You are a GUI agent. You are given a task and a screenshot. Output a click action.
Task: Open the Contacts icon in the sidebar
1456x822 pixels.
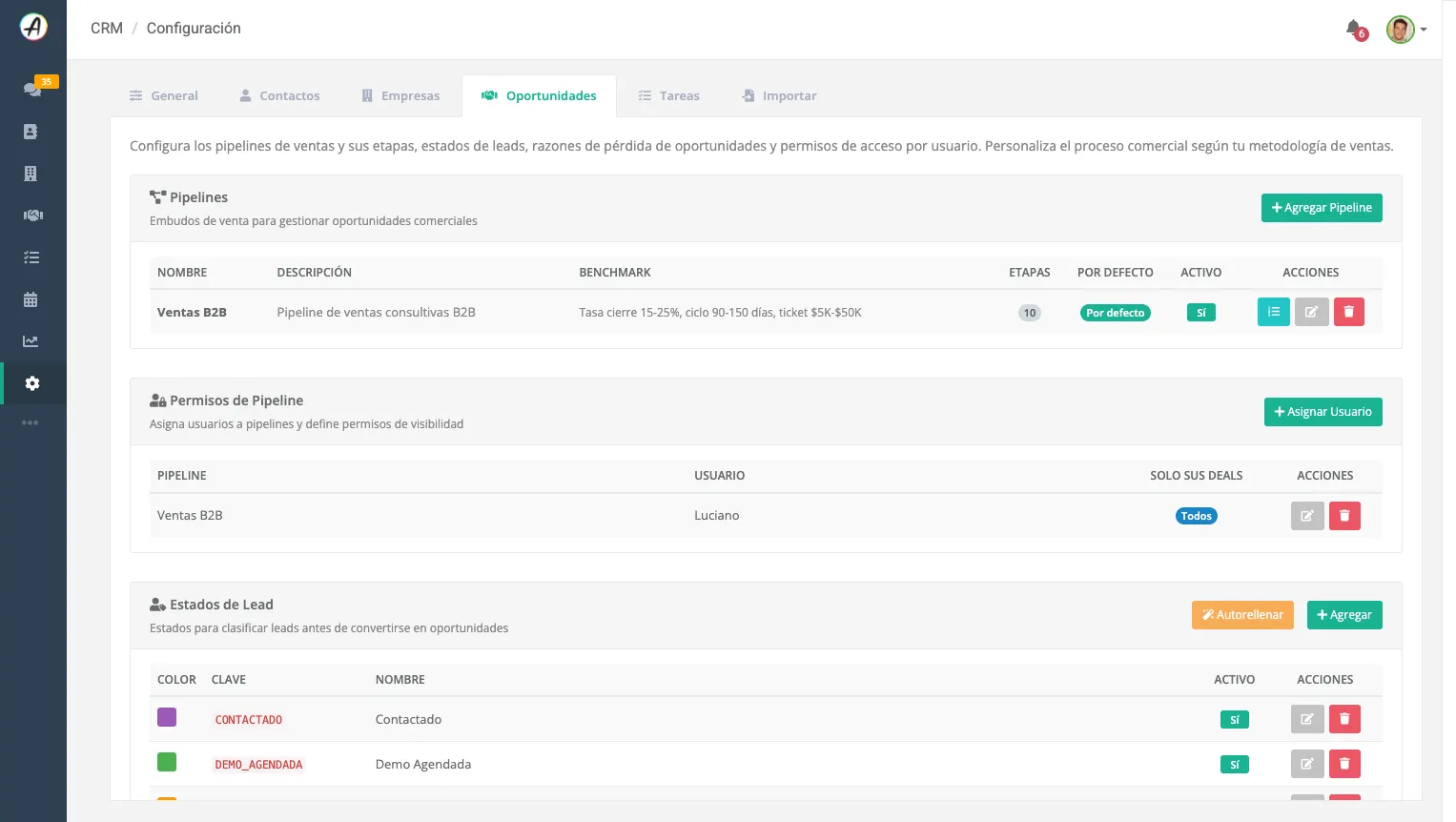coord(31,132)
